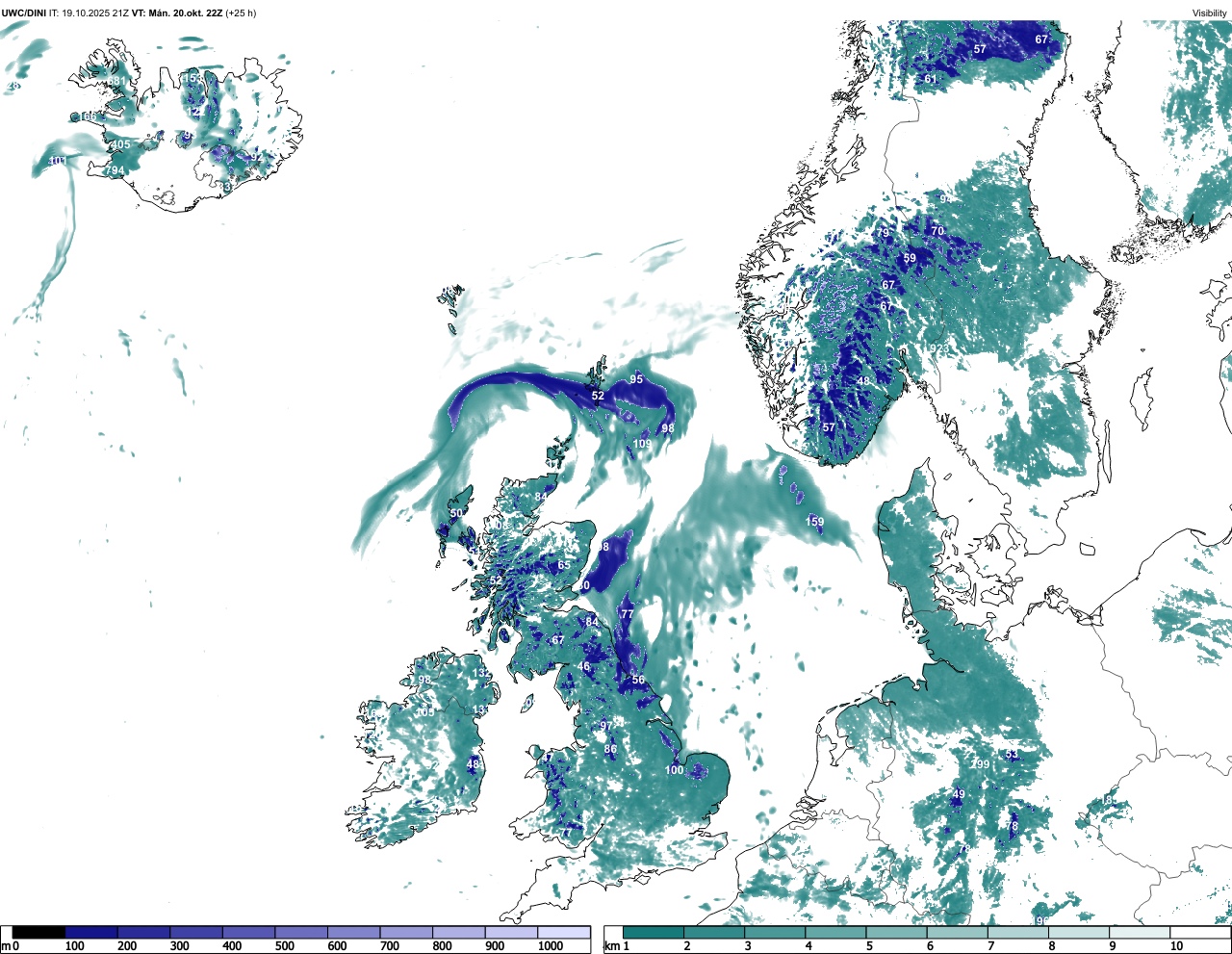Viewport: 1232px width, 954px height.
Task: Click the 59 value in Scandinavia
Action: click(910, 258)
